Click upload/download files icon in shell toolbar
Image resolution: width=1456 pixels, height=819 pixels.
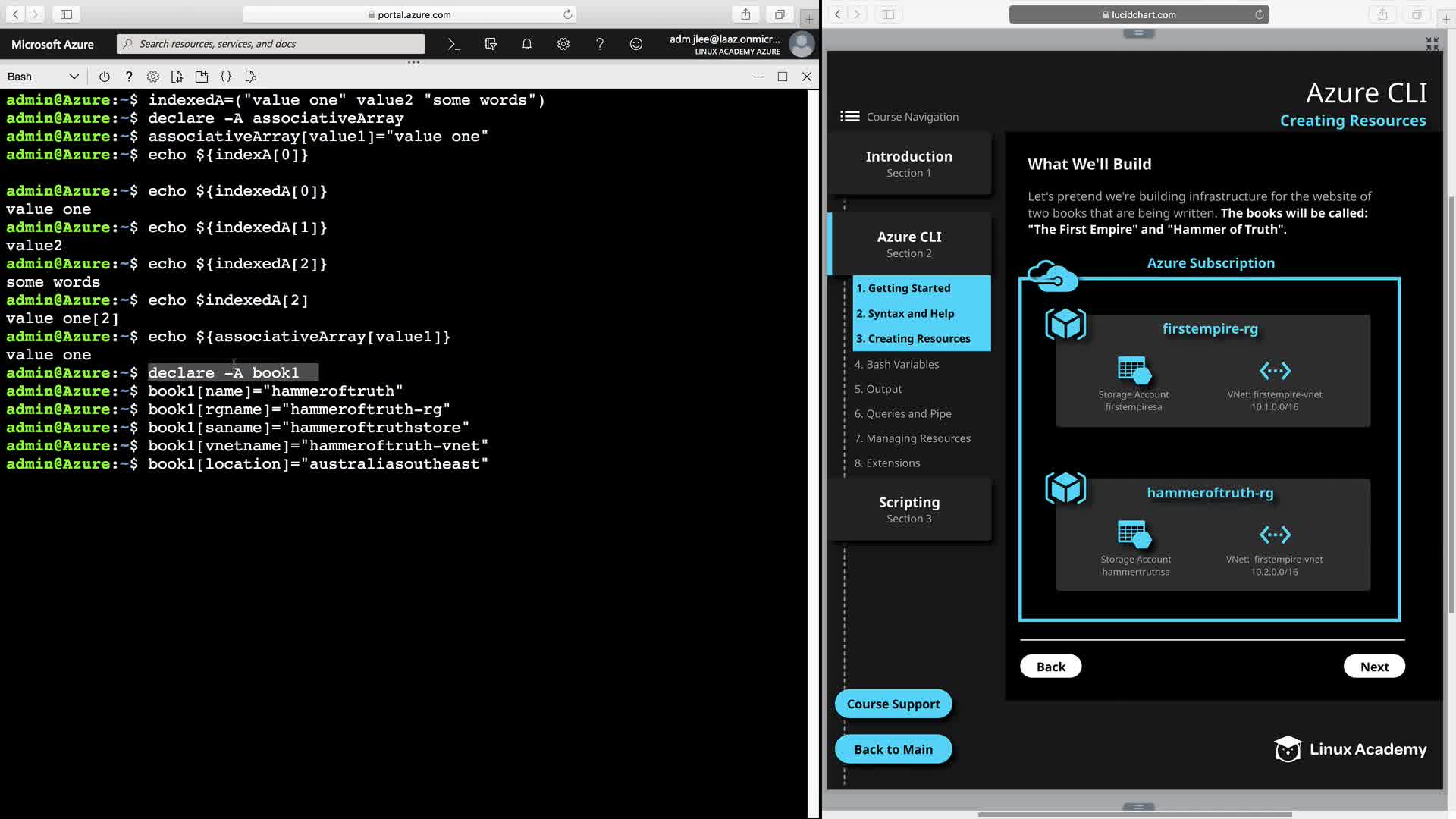pos(177,77)
